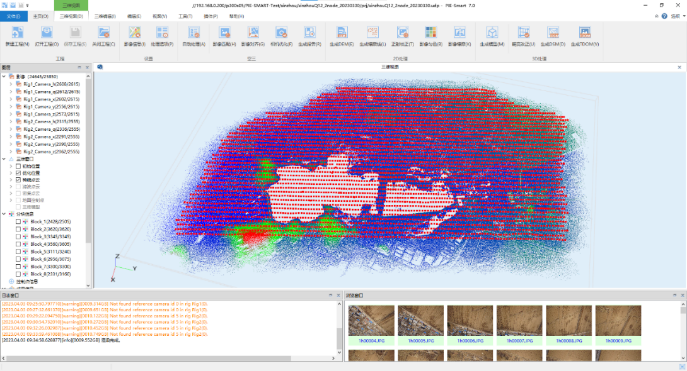Toggle the Block_8 checkbox
This screenshot has height=371, width=687.
point(18,274)
